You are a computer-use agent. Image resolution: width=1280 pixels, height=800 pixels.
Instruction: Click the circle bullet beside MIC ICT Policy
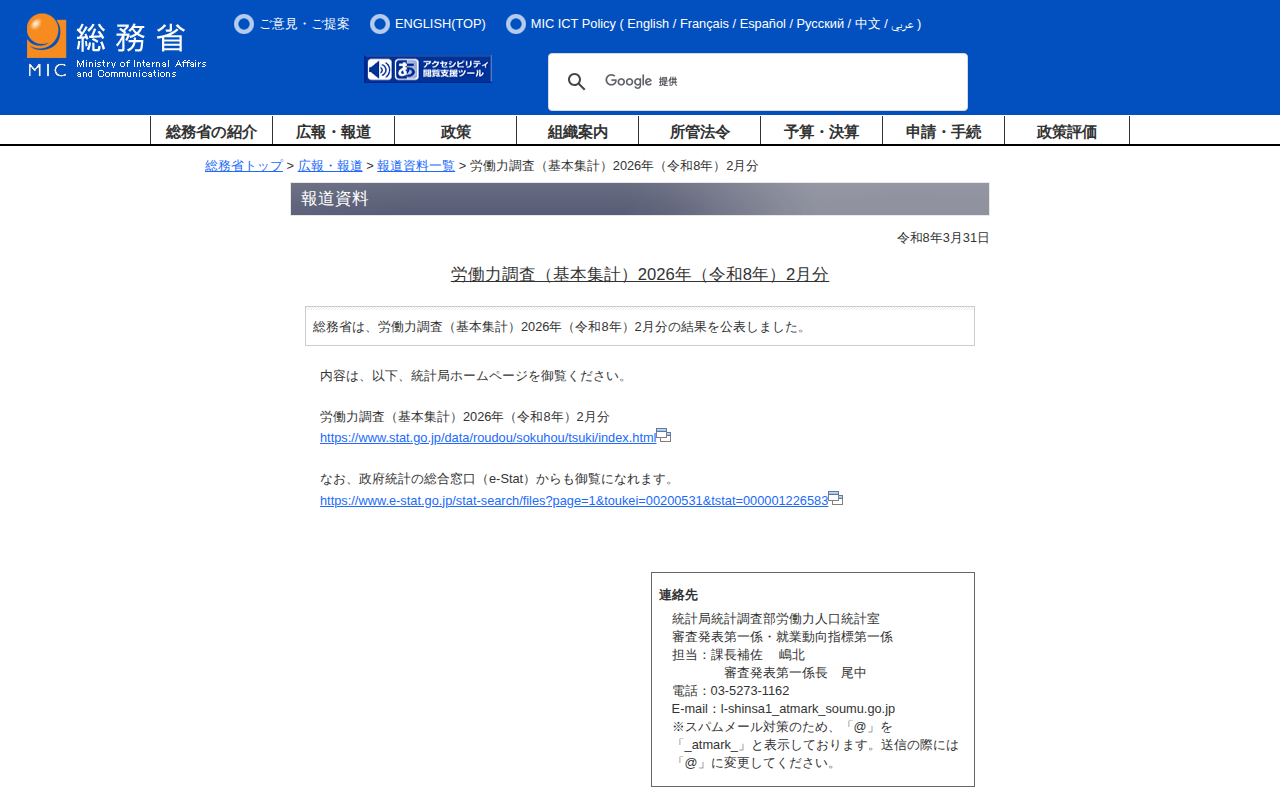click(x=516, y=24)
